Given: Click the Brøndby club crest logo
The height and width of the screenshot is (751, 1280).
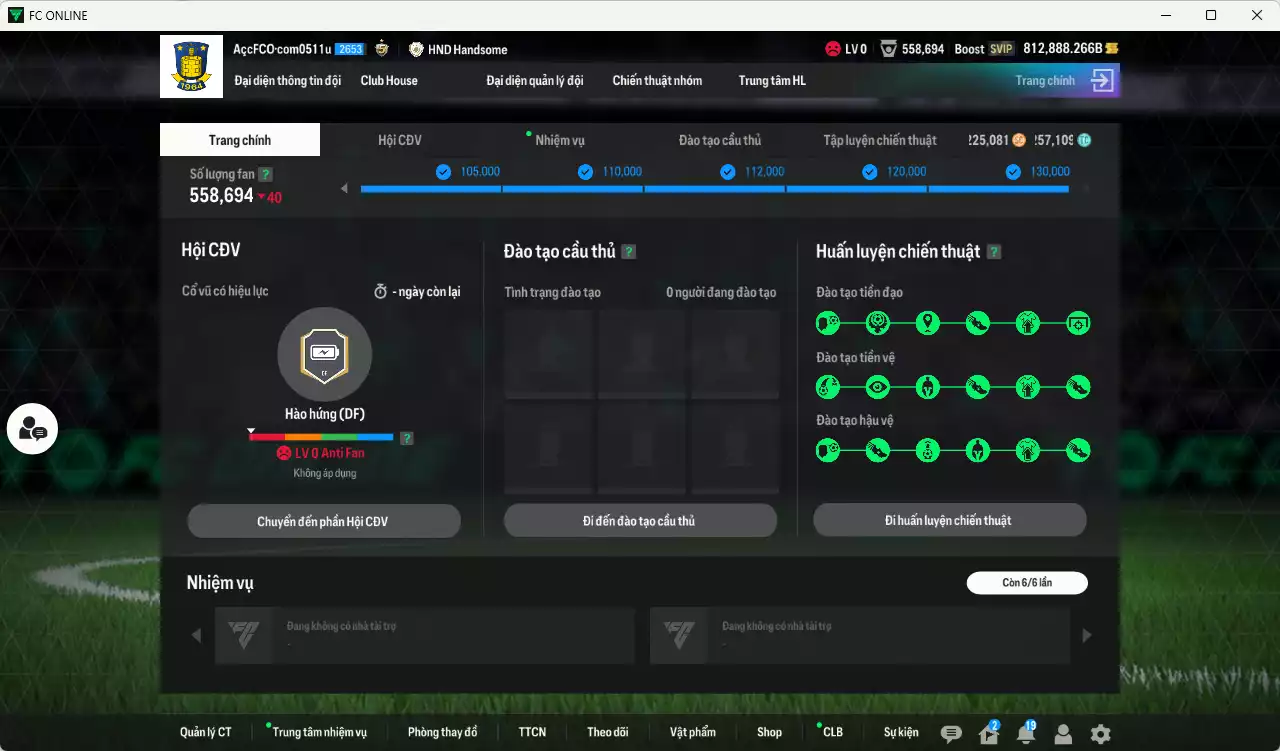Looking at the screenshot, I should pyautogui.click(x=191, y=66).
